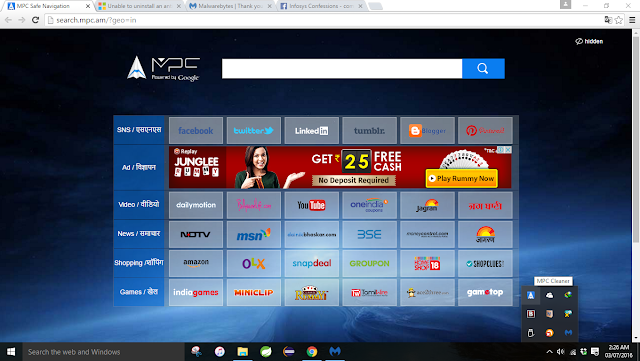
Task: Open the moneycontrol.com tile
Action: (x=427, y=234)
